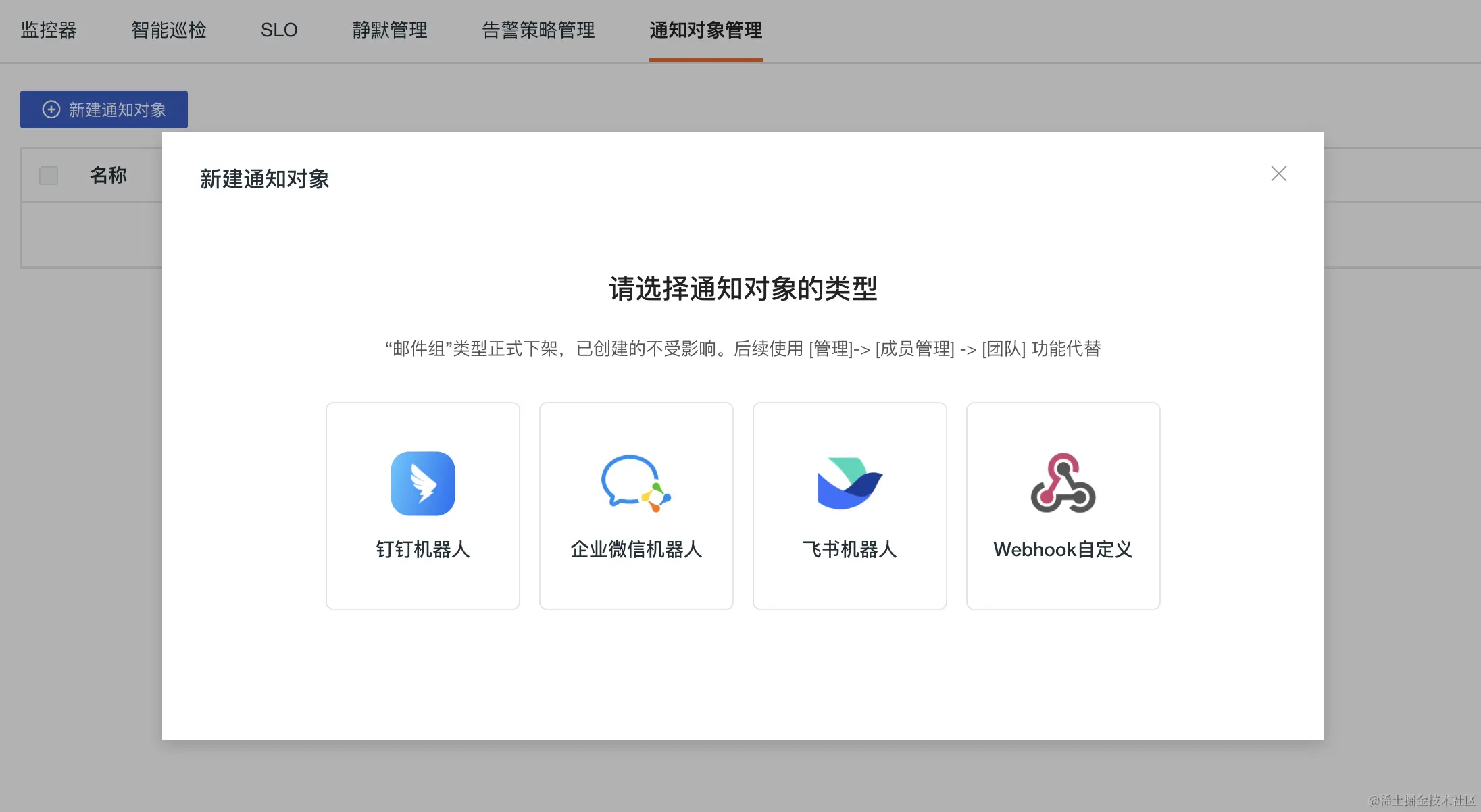The height and width of the screenshot is (812, 1481).
Task: Choose the 钉钉机器人 label
Action: click(423, 549)
